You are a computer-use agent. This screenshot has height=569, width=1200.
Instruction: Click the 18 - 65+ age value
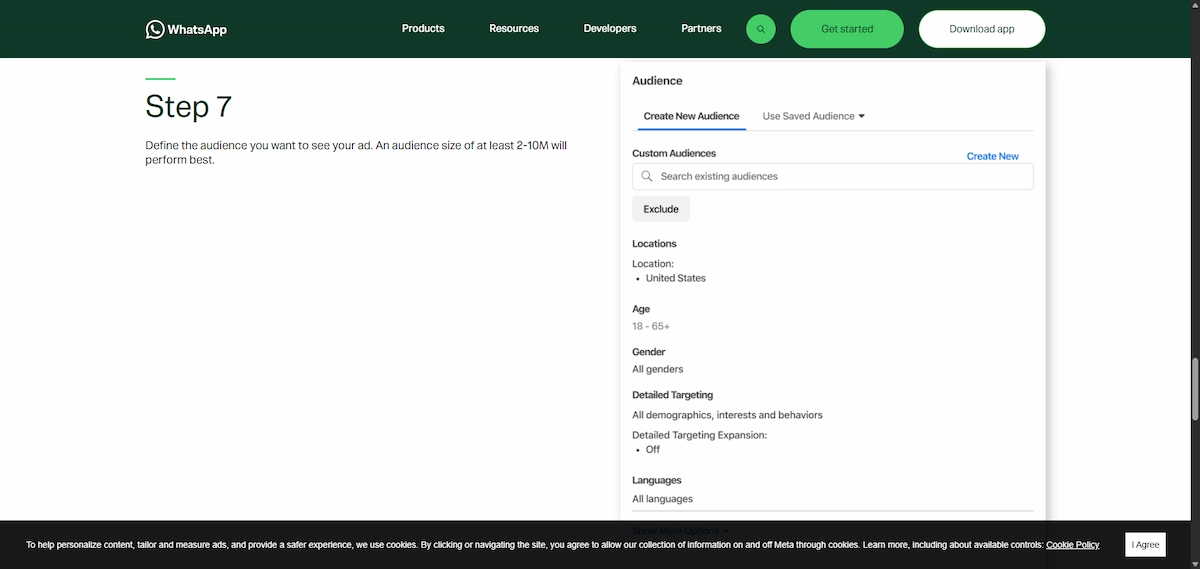(651, 326)
